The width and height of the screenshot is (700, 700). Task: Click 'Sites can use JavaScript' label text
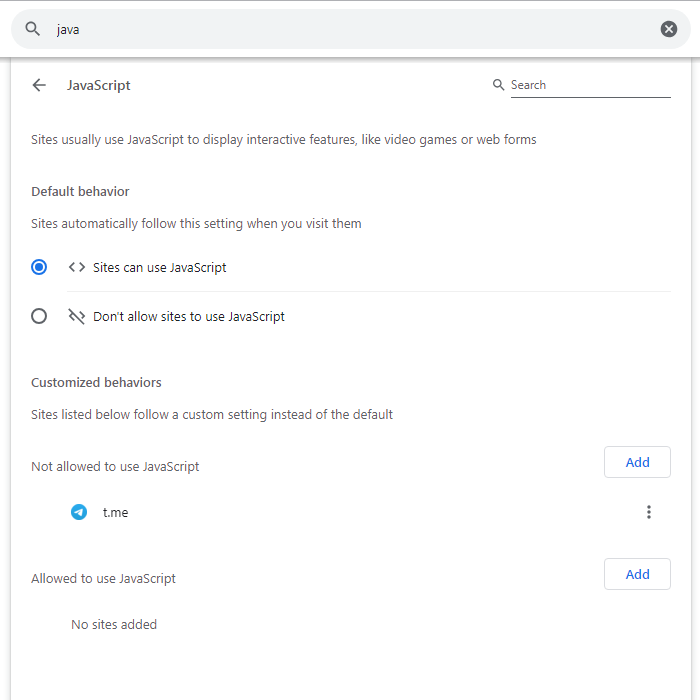(x=160, y=267)
